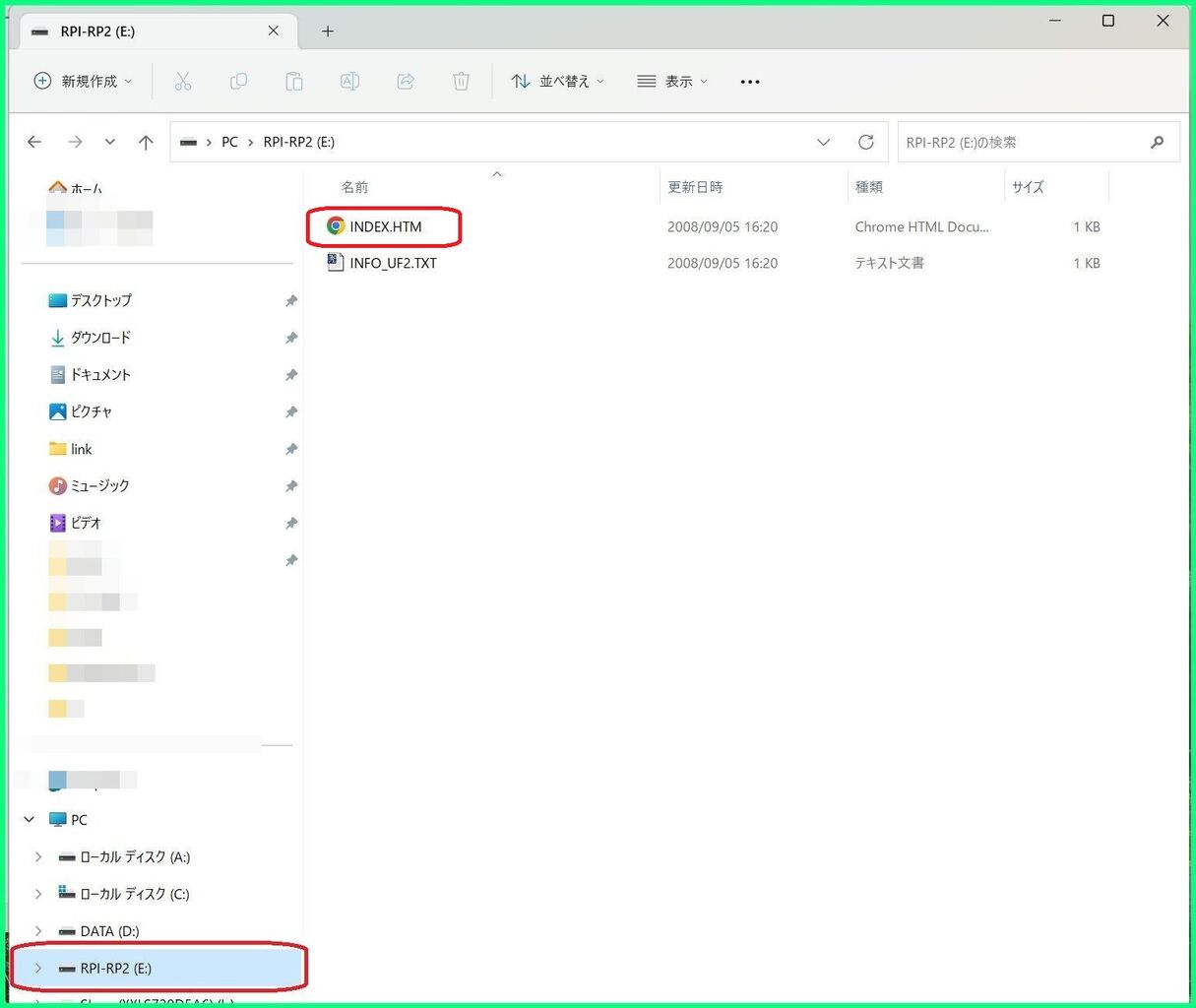The width and height of the screenshot is (1196, 1008).
Task: Expand address bar history dropdown
Action: point(823,142)
